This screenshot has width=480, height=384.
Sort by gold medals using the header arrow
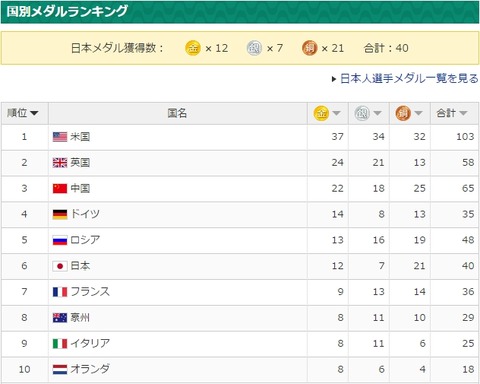336,113
